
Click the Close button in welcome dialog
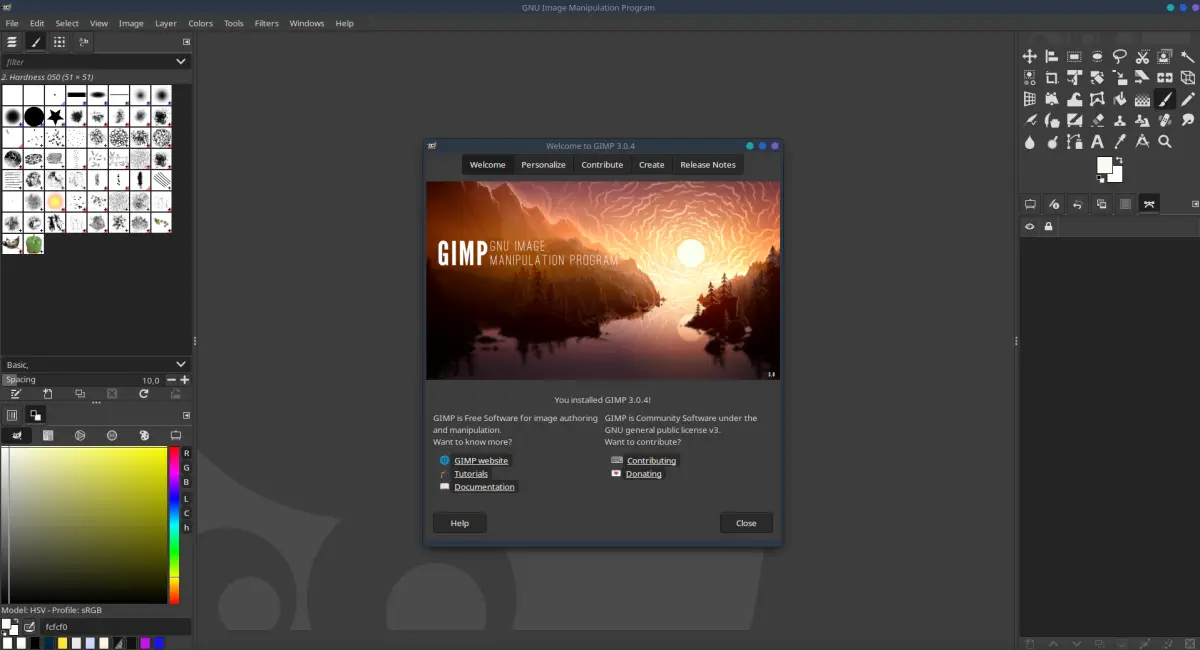click(746, 523)
